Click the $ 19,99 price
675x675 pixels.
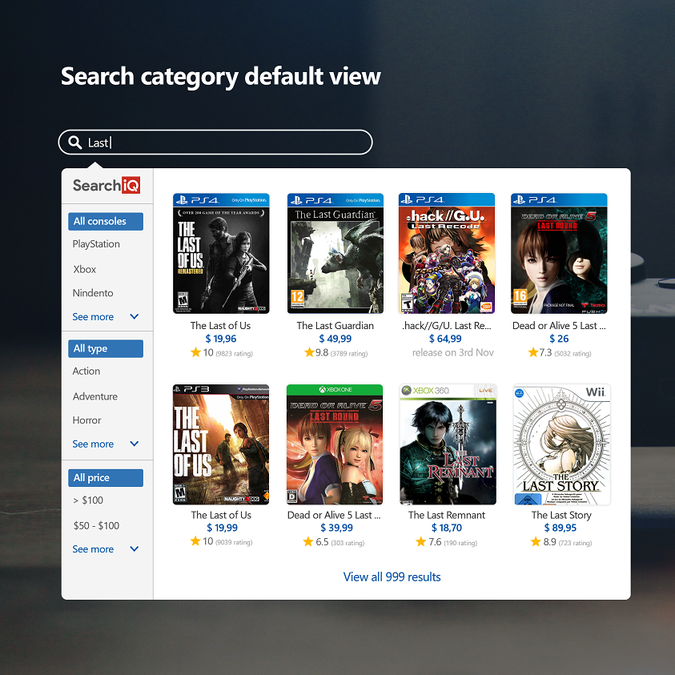[x=222, y=528]
